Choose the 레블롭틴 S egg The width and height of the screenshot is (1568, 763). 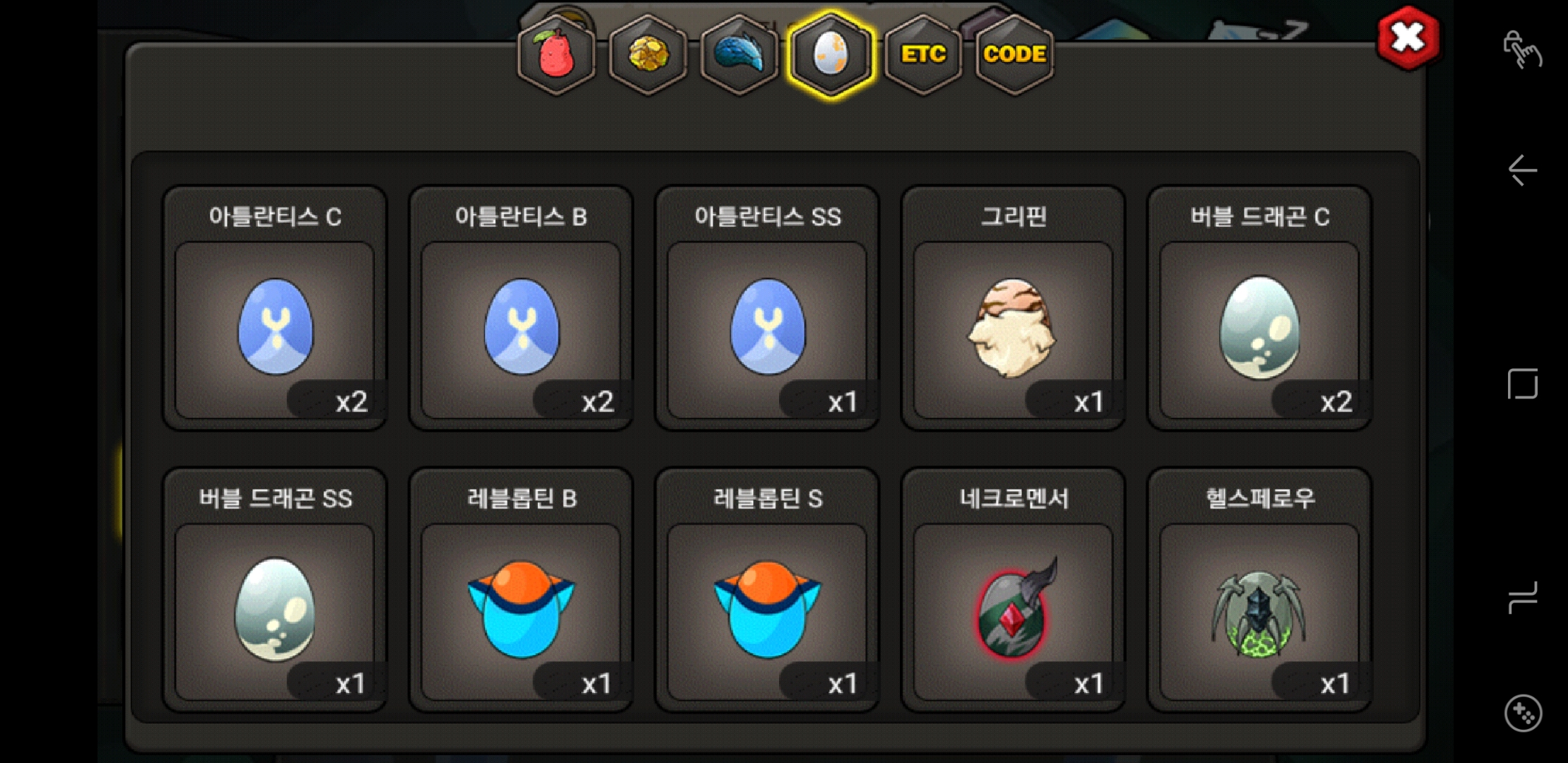pyautogui.click(x=767, y=590)
